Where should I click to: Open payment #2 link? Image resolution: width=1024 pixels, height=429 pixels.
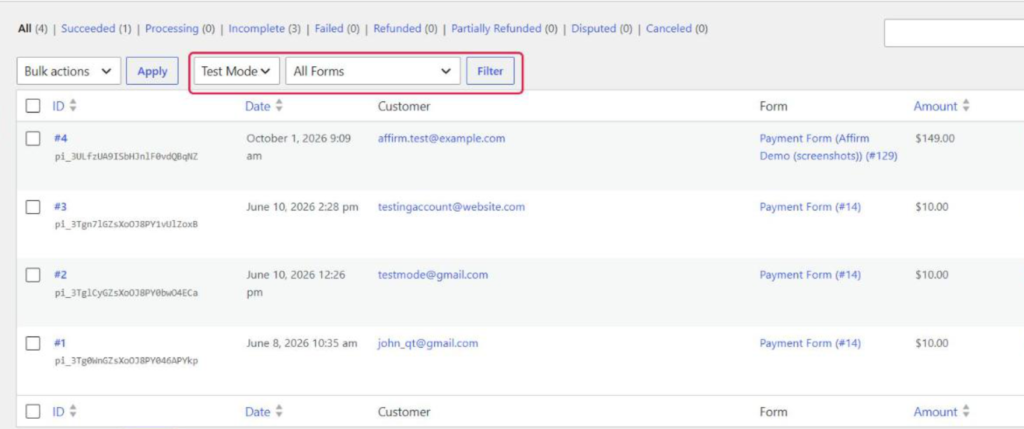click(60, 275)
